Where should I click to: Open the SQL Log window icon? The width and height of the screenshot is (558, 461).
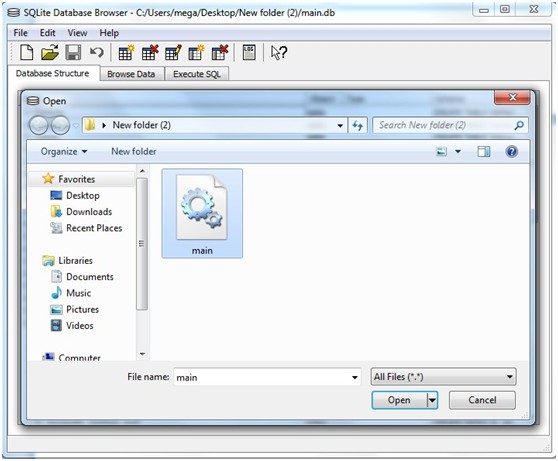249,53
